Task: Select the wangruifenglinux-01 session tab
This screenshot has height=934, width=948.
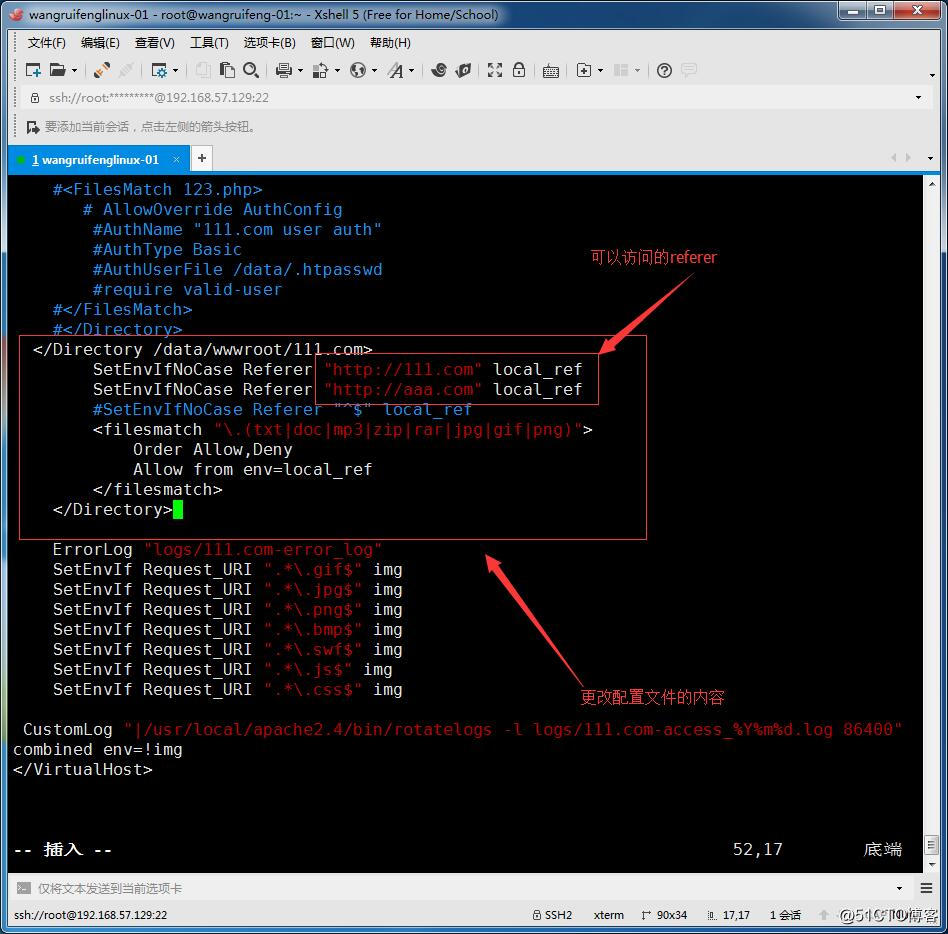Action: pyautogui.click(x=100, y=160)
